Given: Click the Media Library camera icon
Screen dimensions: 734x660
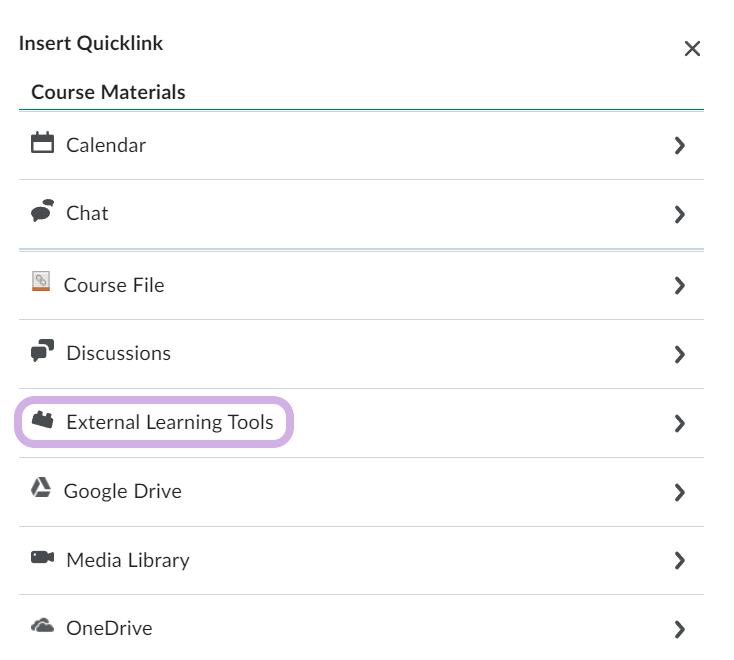Looking at the screenshot, I should [x=42, y=558].
